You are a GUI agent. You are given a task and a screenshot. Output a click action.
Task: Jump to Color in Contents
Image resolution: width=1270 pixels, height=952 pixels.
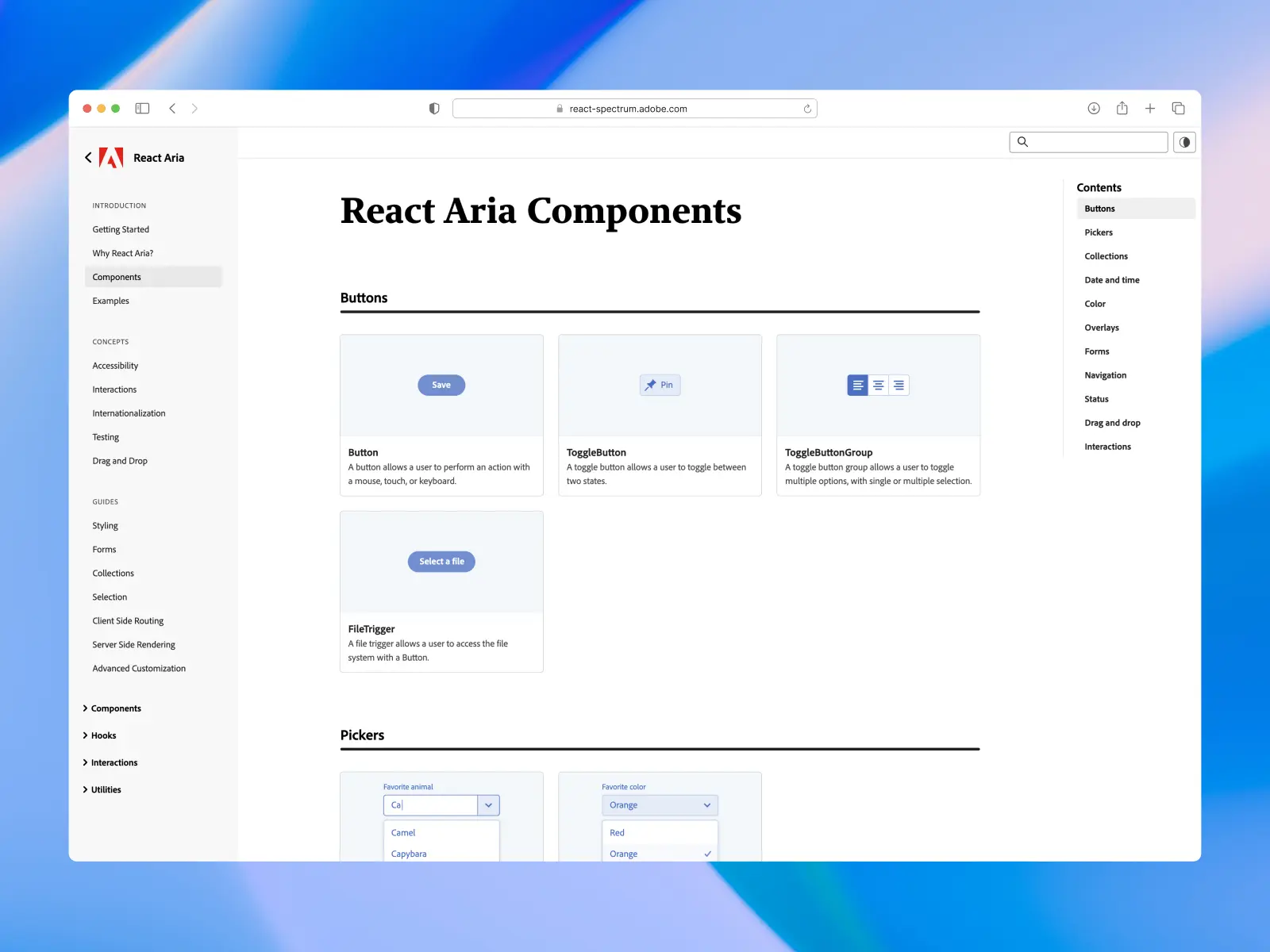[1095, 304]
